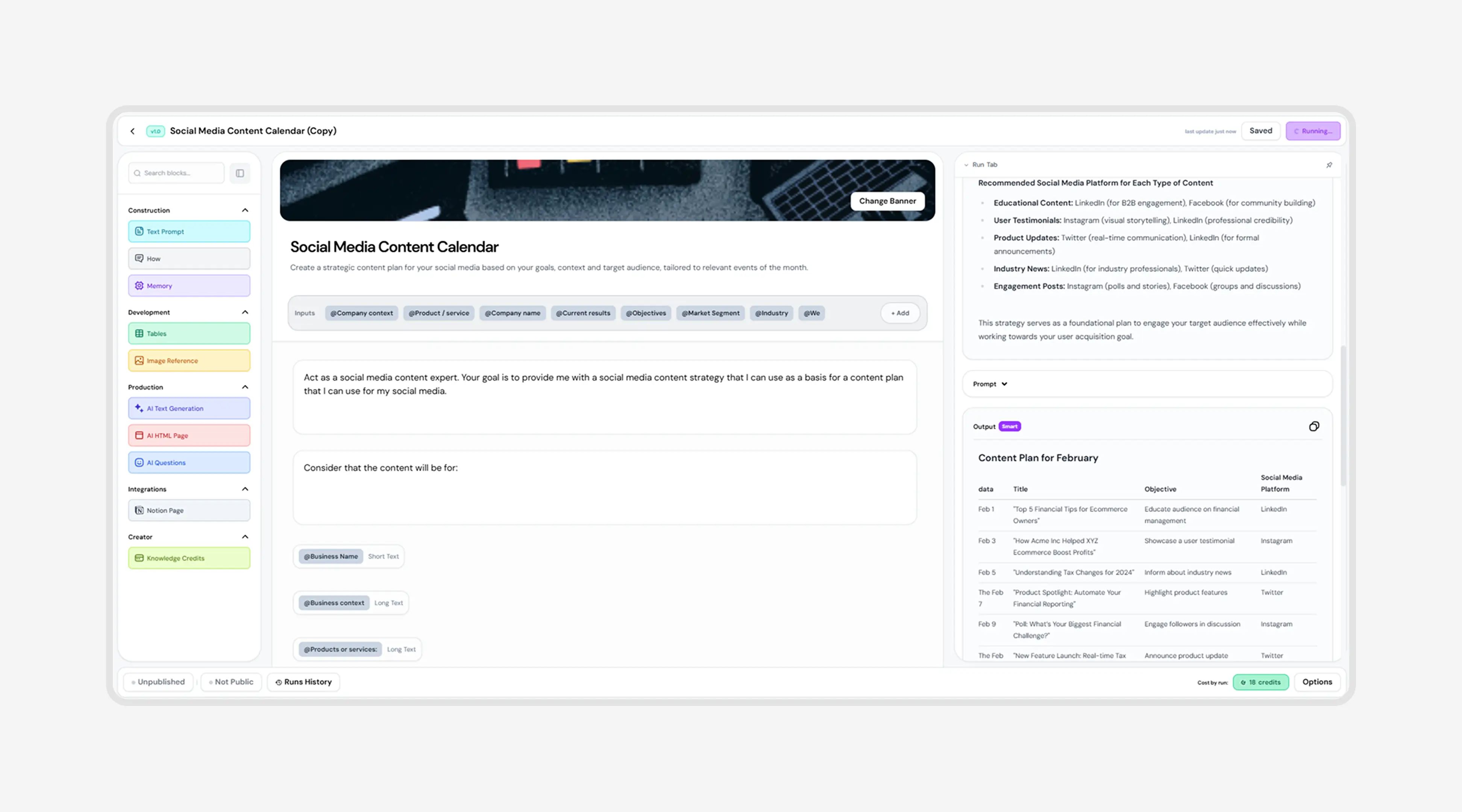
Task: Collapse the Production section
Action: [245, 387]
